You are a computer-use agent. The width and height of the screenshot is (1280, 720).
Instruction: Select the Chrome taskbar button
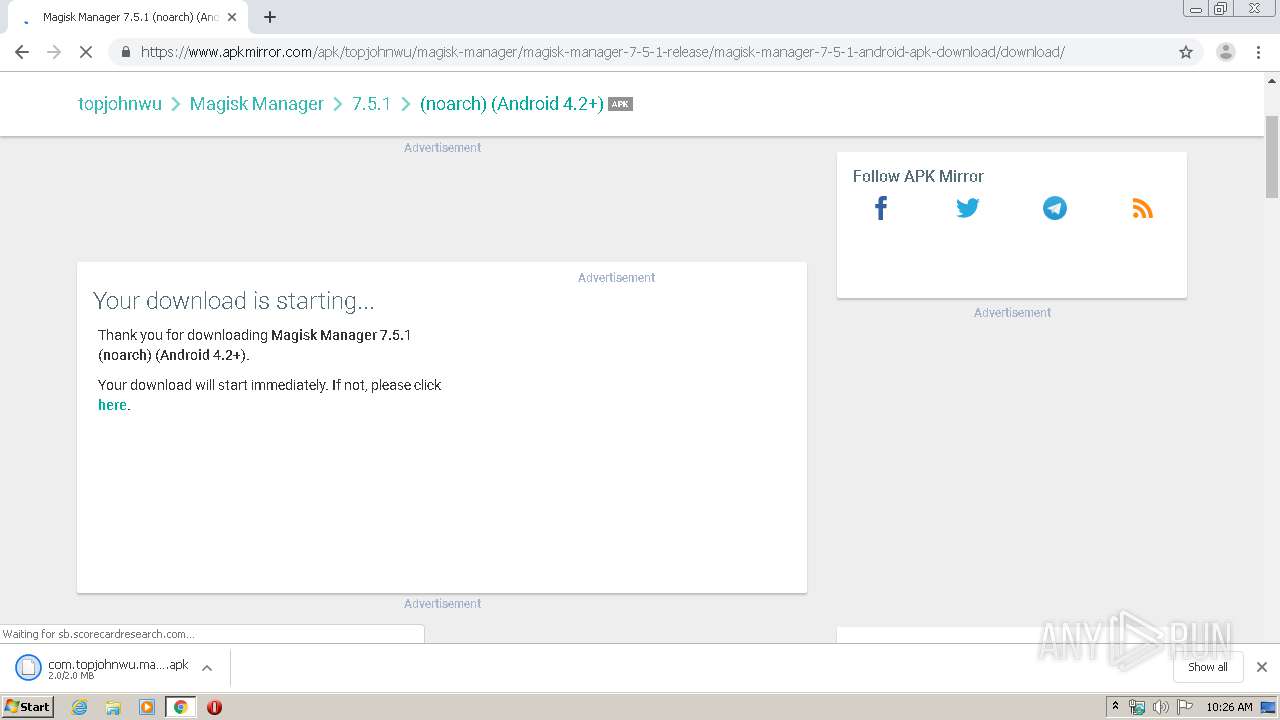(180, 707)
